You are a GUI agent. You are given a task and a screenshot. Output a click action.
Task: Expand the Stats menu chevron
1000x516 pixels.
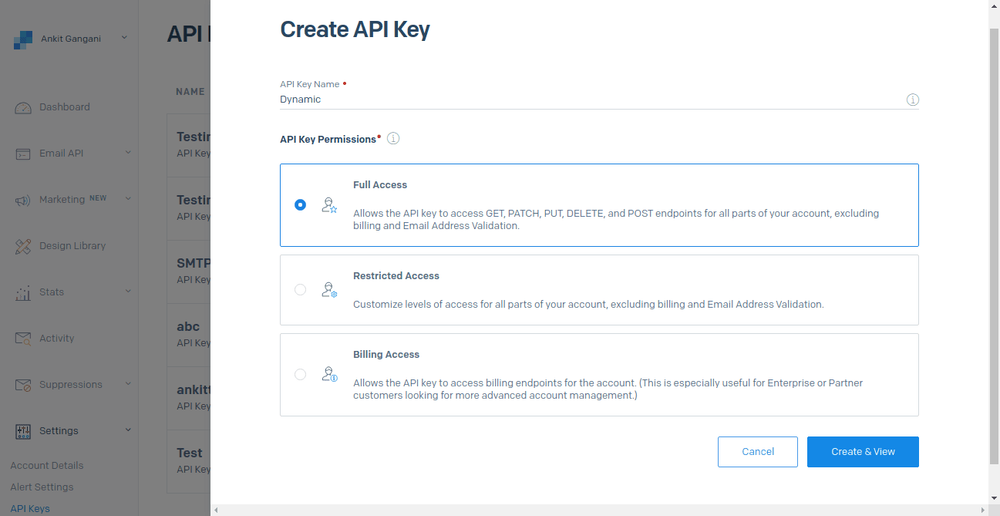point(128,291)
